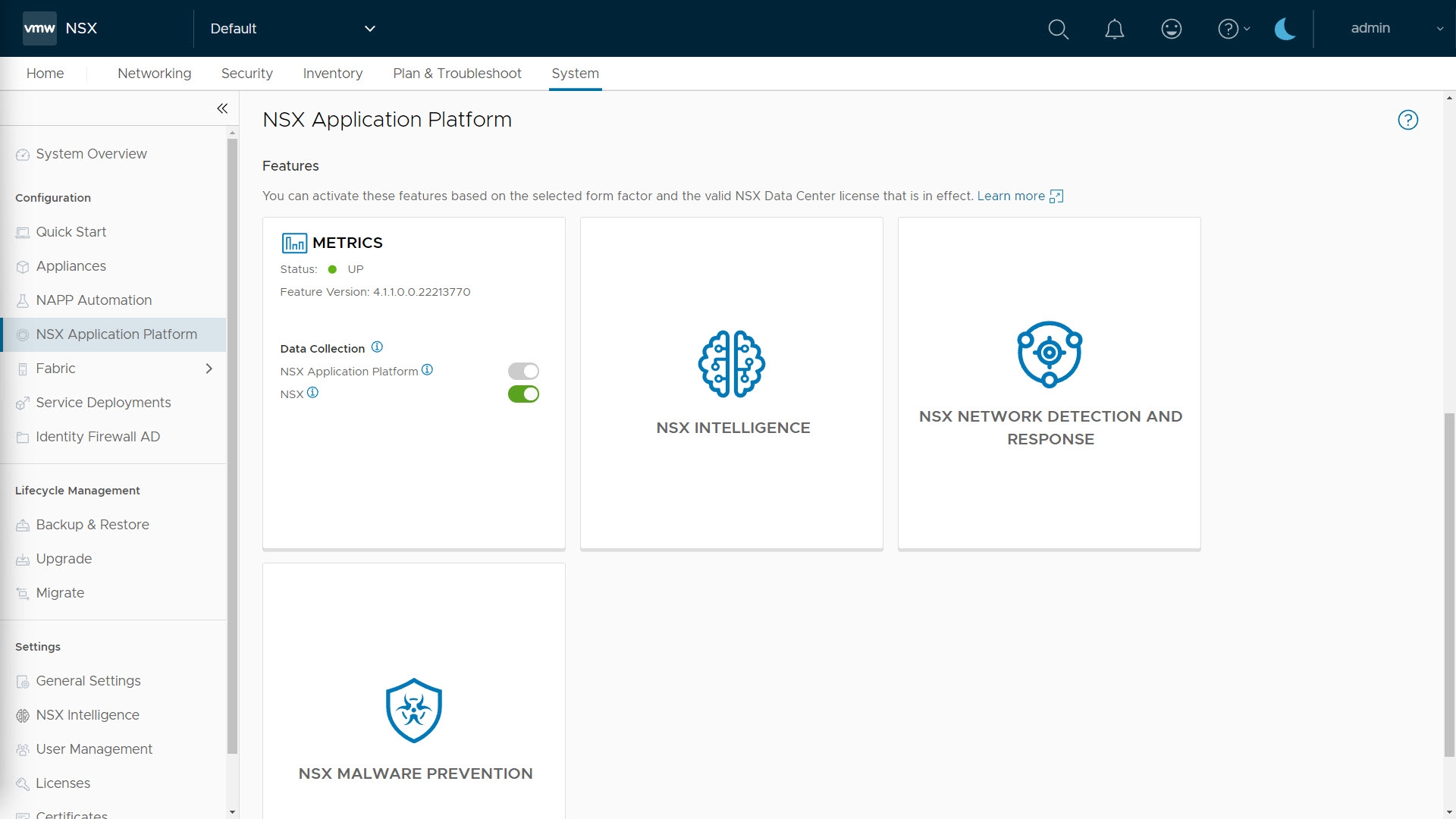Open the notifications bell

pos(1114,29)
